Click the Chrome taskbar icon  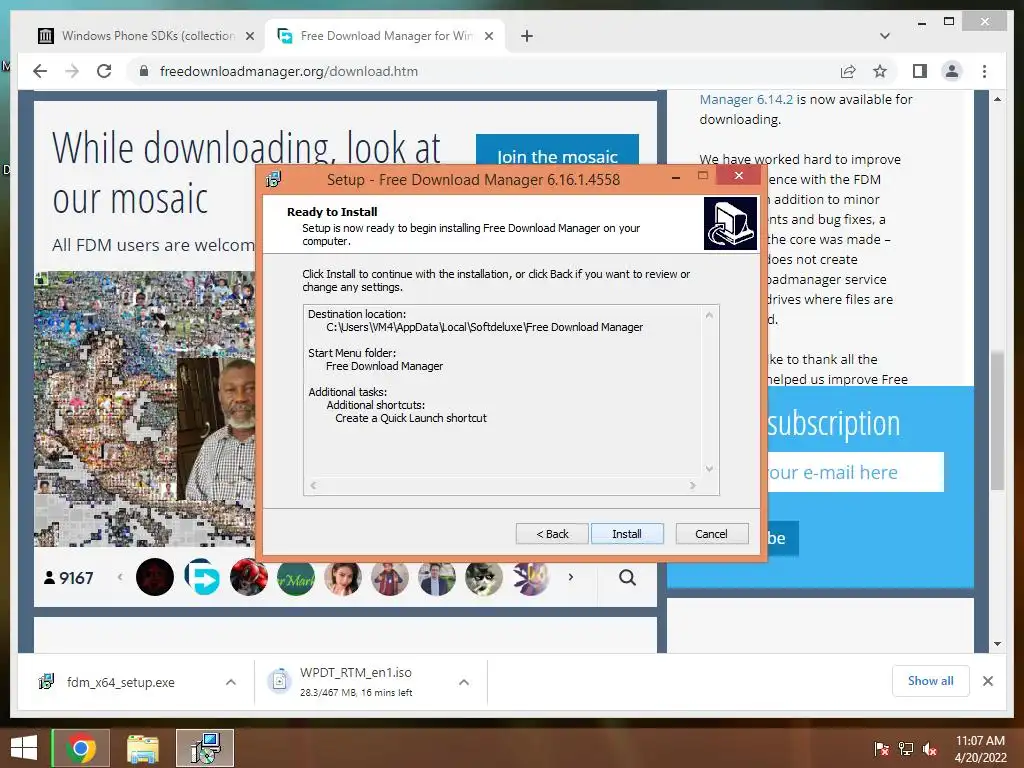[81, 748]
